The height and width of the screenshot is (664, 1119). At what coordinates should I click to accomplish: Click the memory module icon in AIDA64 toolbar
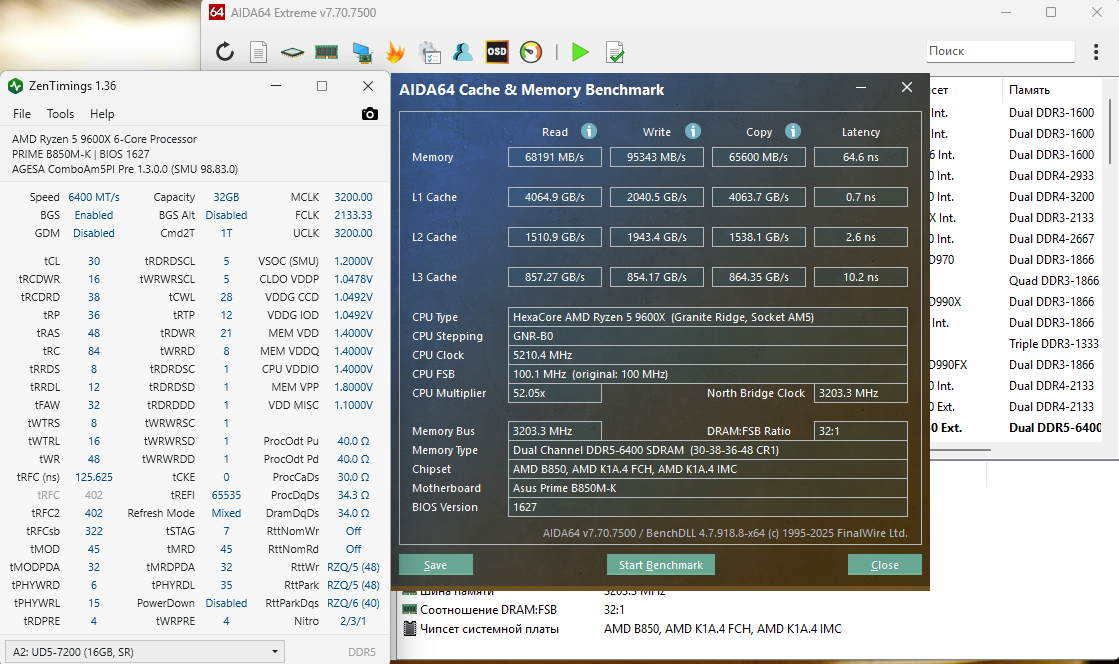pyautogui.click(x=326, y=52)
